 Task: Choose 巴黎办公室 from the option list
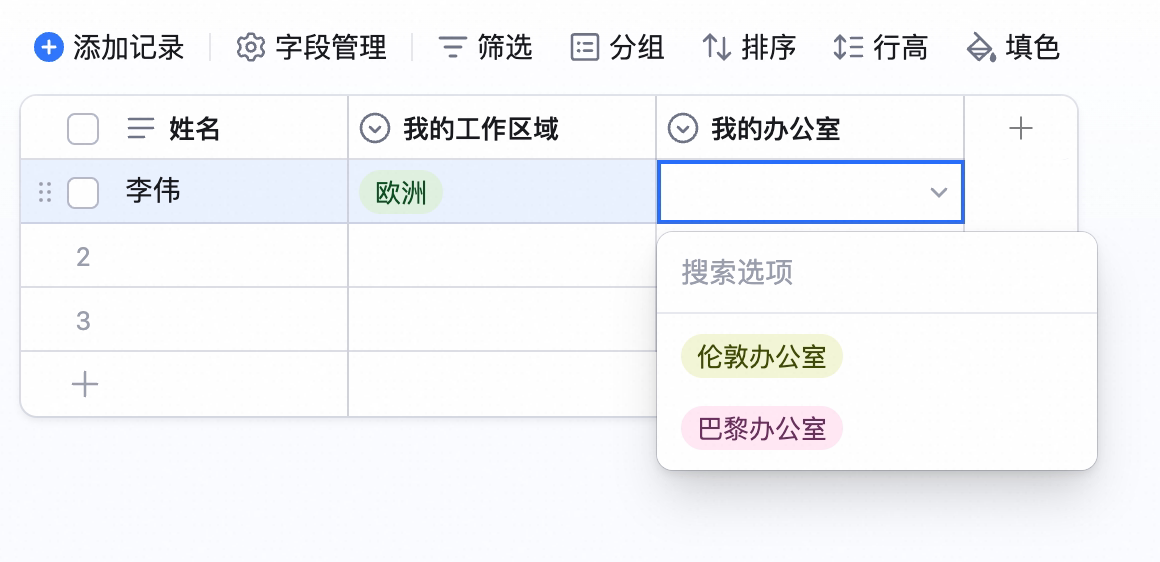(762, 428)
